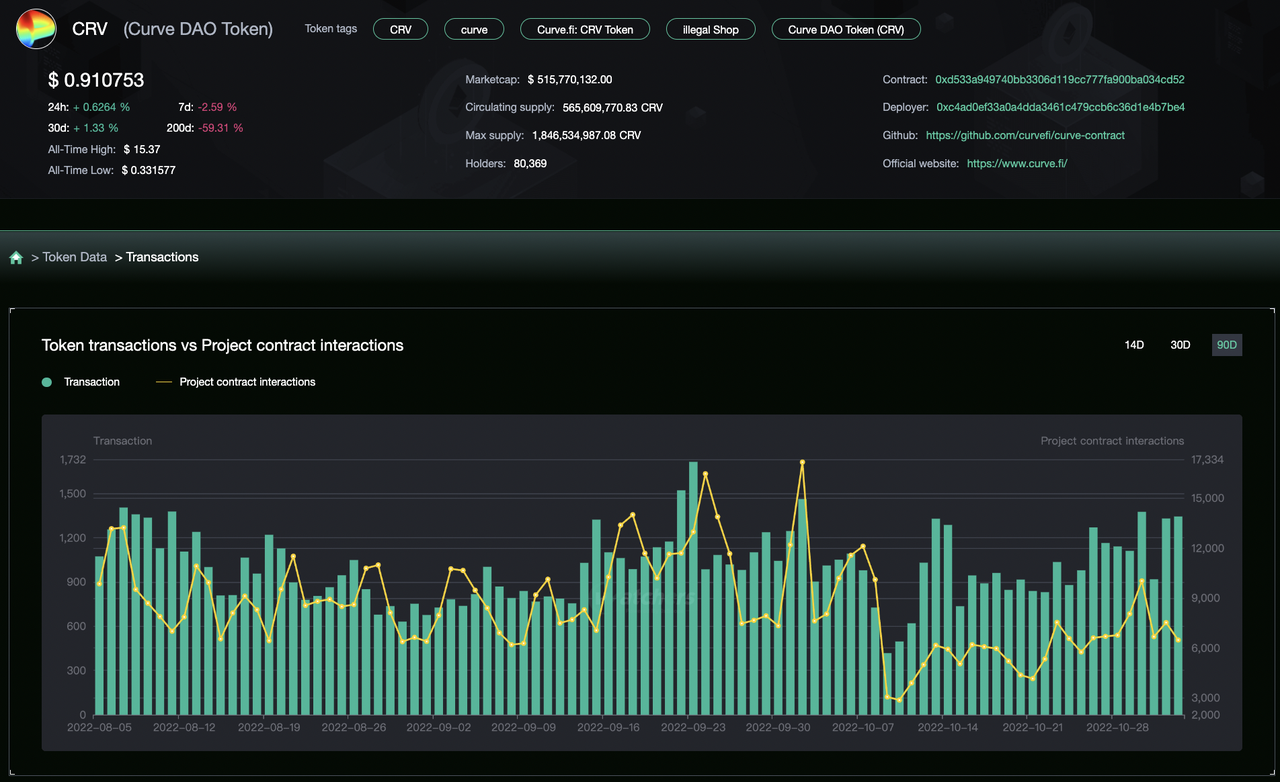Click the CRV token logo icon
Image resolution: width=1280 pixels, height=782 pixels.
[36, 29]
